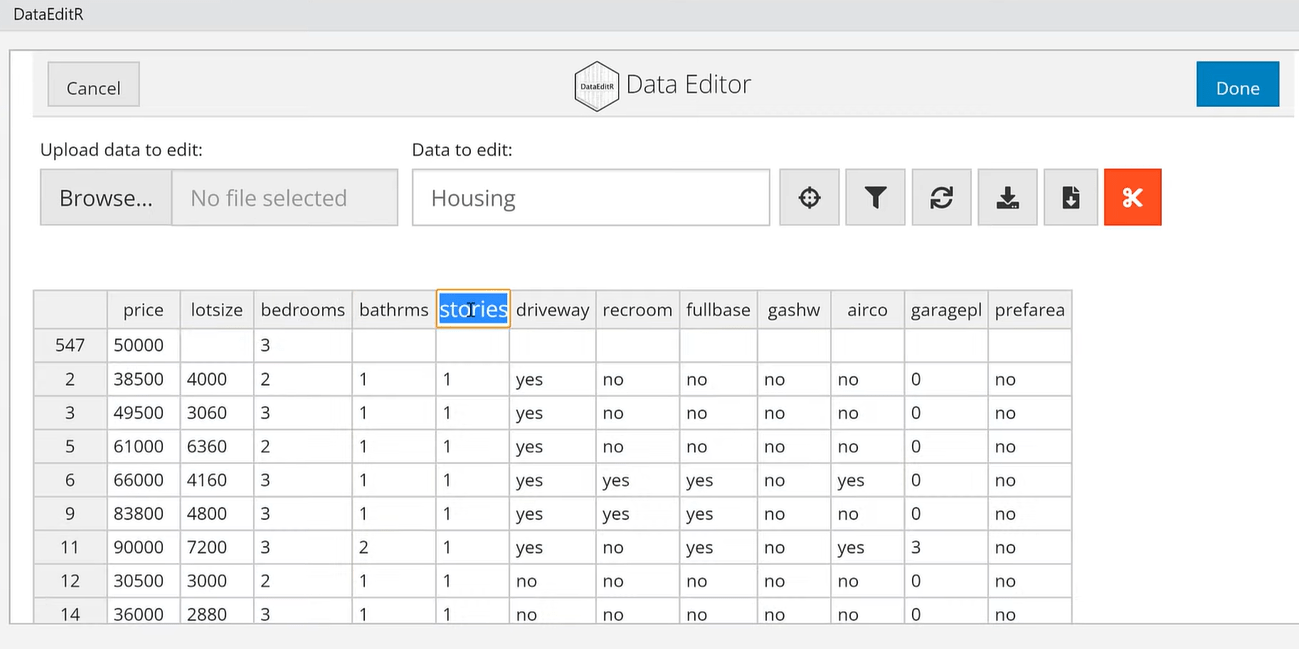Image resolution: width=1299 pixels, height=649 pixels.
Task: Click driveway 'no' cell in row 12
Action: pyautogui.click(x=553, y=581)
